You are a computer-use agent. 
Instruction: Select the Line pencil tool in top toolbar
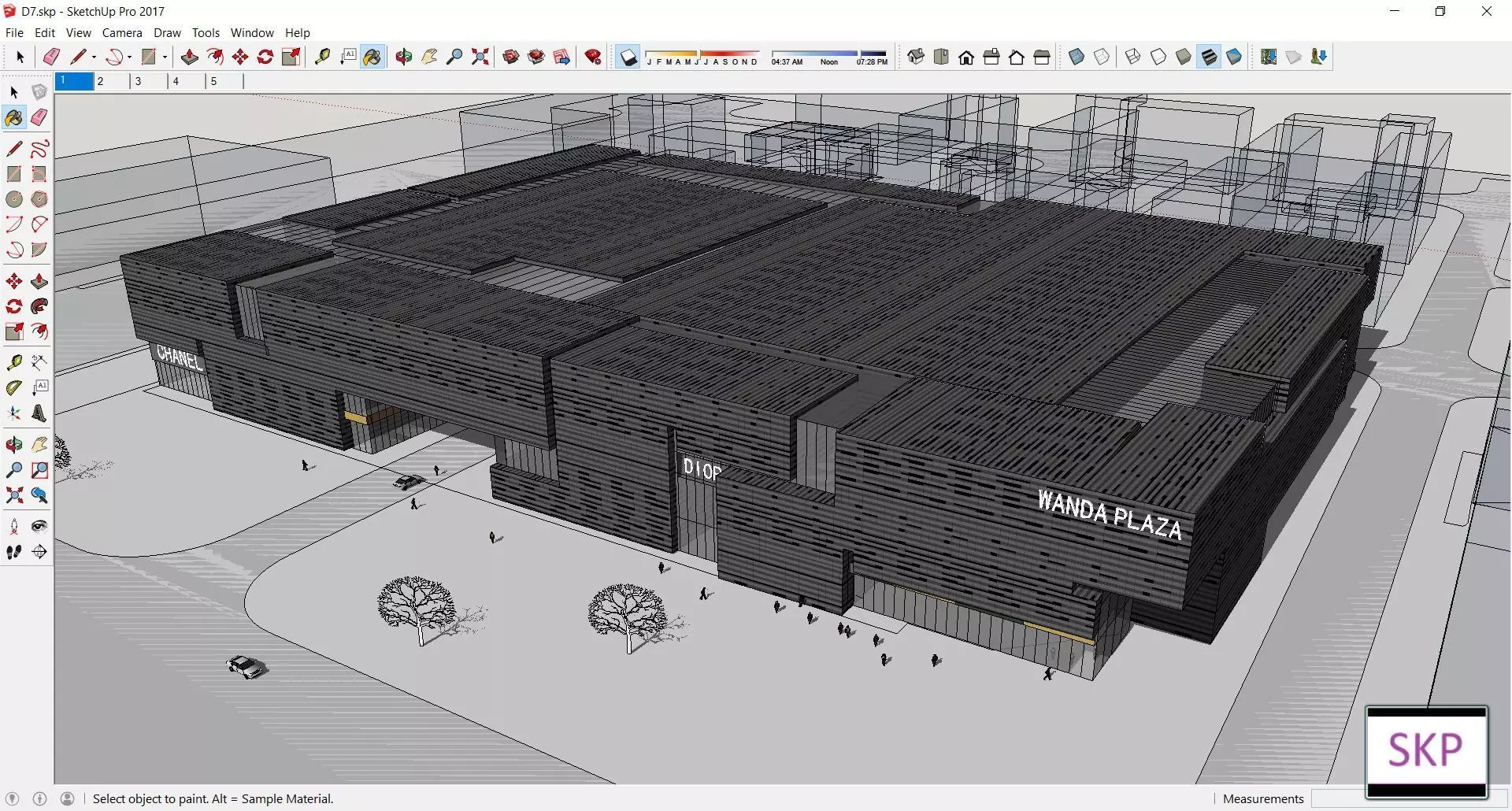point(77,57)
